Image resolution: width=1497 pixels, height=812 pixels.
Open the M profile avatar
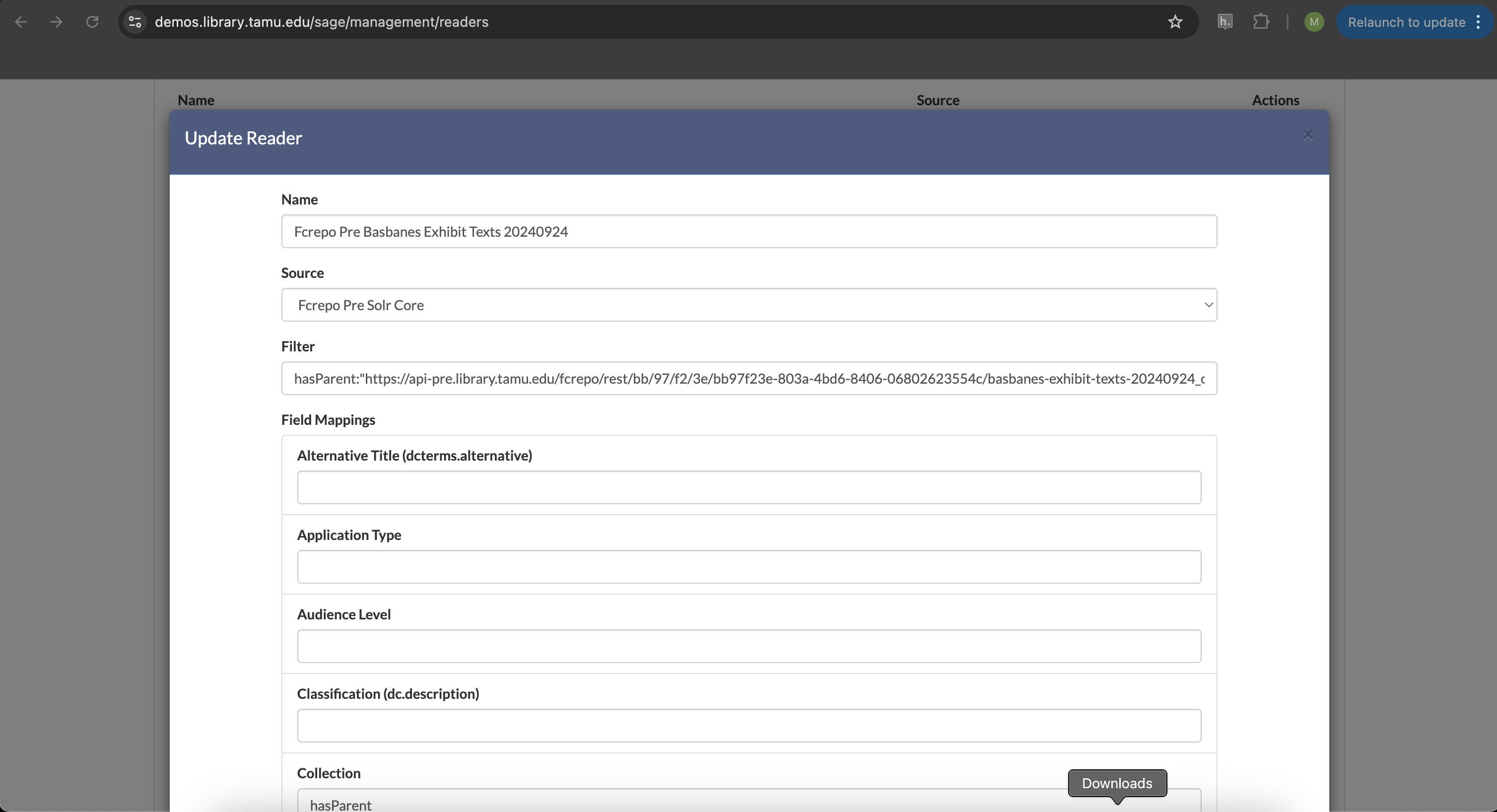(1314, 22)
